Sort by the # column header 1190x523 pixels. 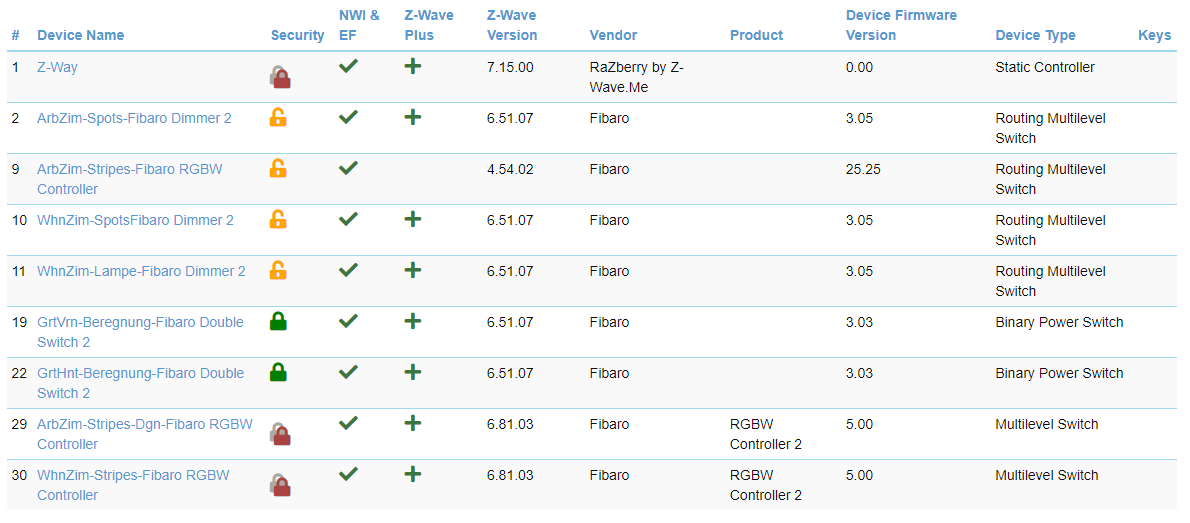[16, 35]
